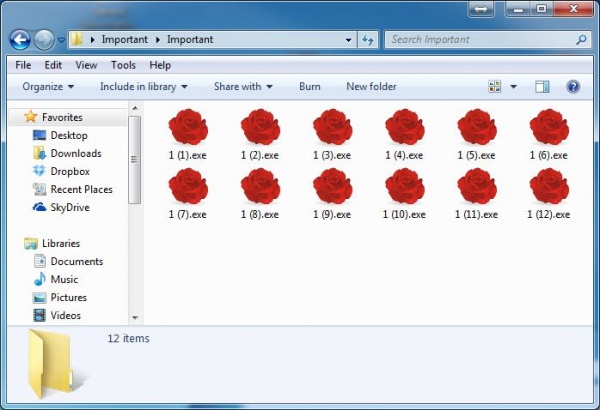The width and height of the screenshot is (600, 410).
Task: Click the address bar refresh button
Action: [x=368, y=40]
